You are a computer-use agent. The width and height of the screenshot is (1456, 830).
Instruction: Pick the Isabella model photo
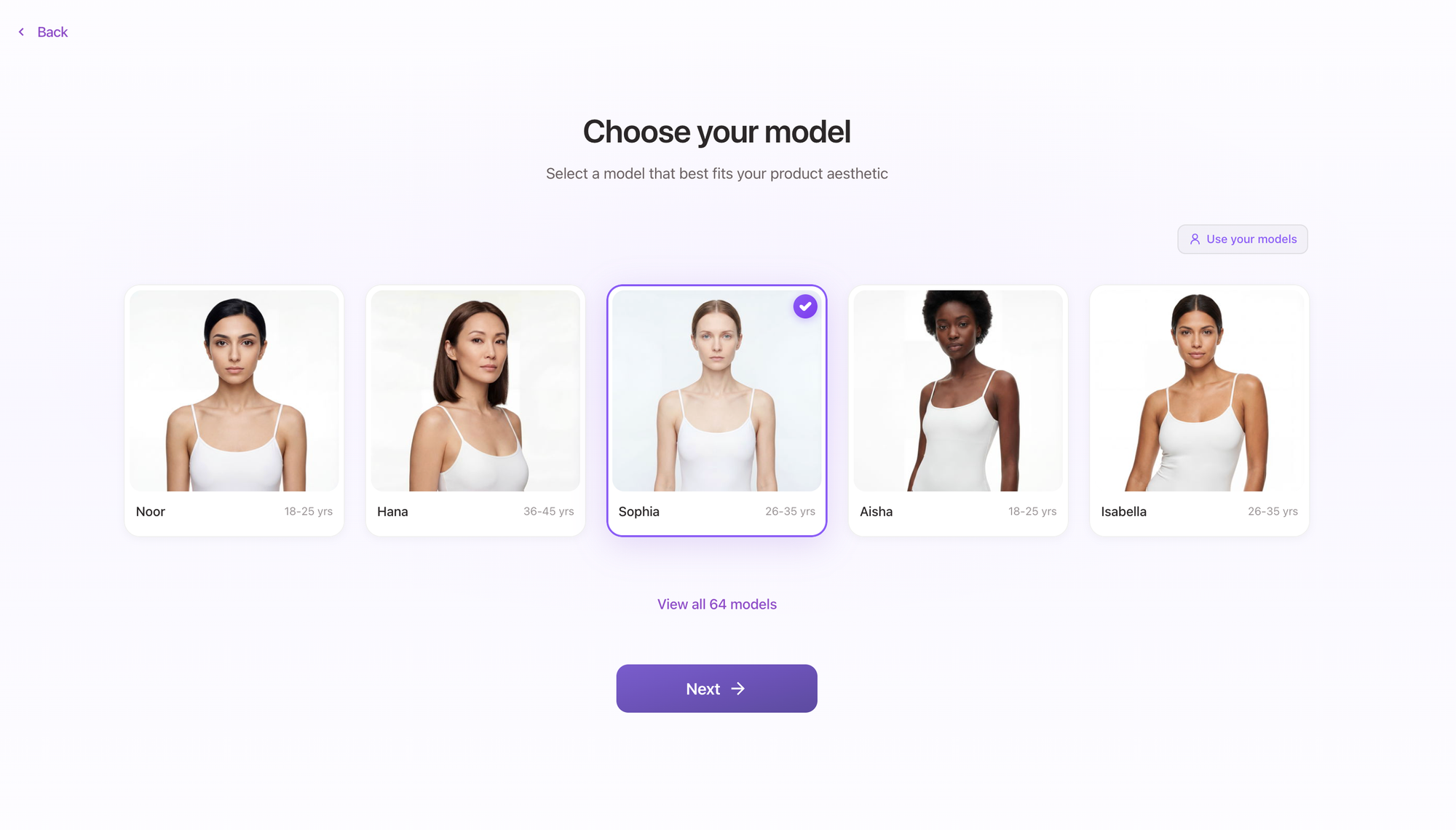pyautogui.click(x=1199, y=391)
